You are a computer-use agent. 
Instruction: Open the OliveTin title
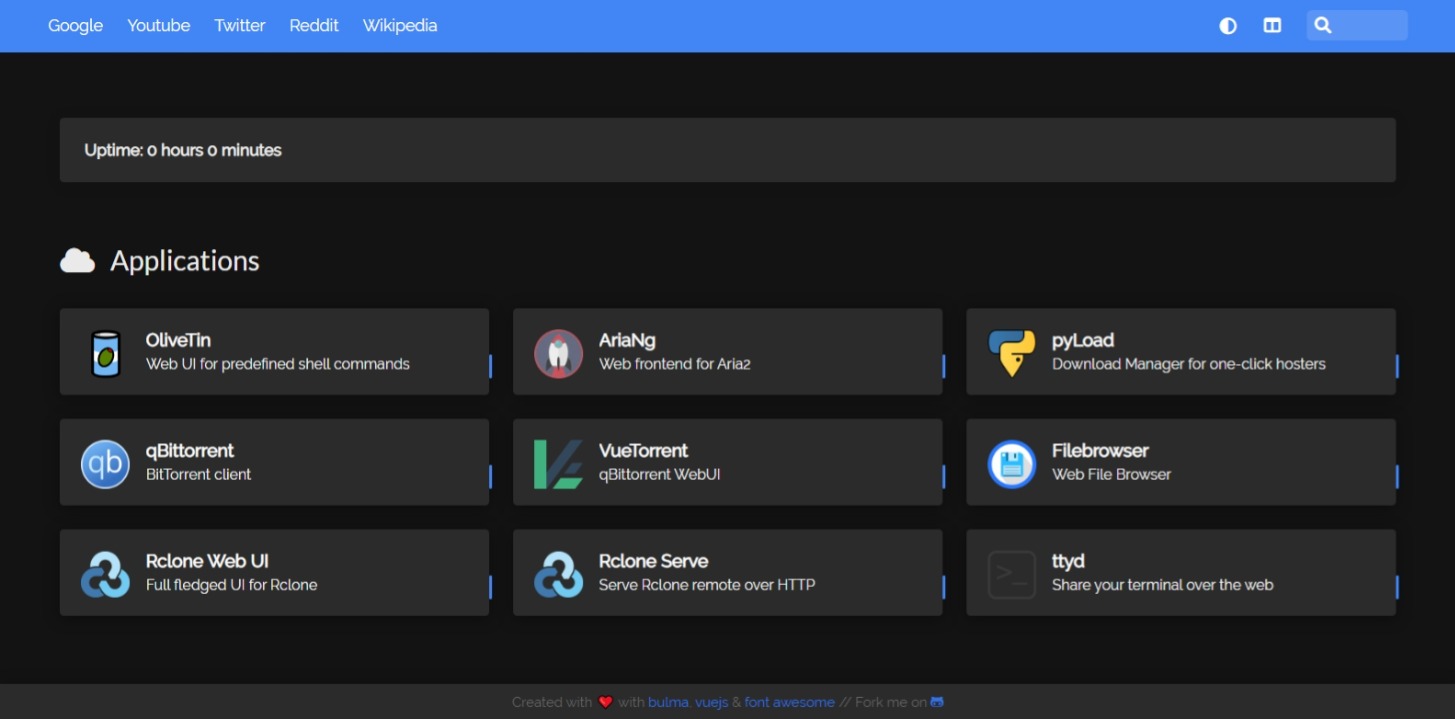tap(178, 340)
